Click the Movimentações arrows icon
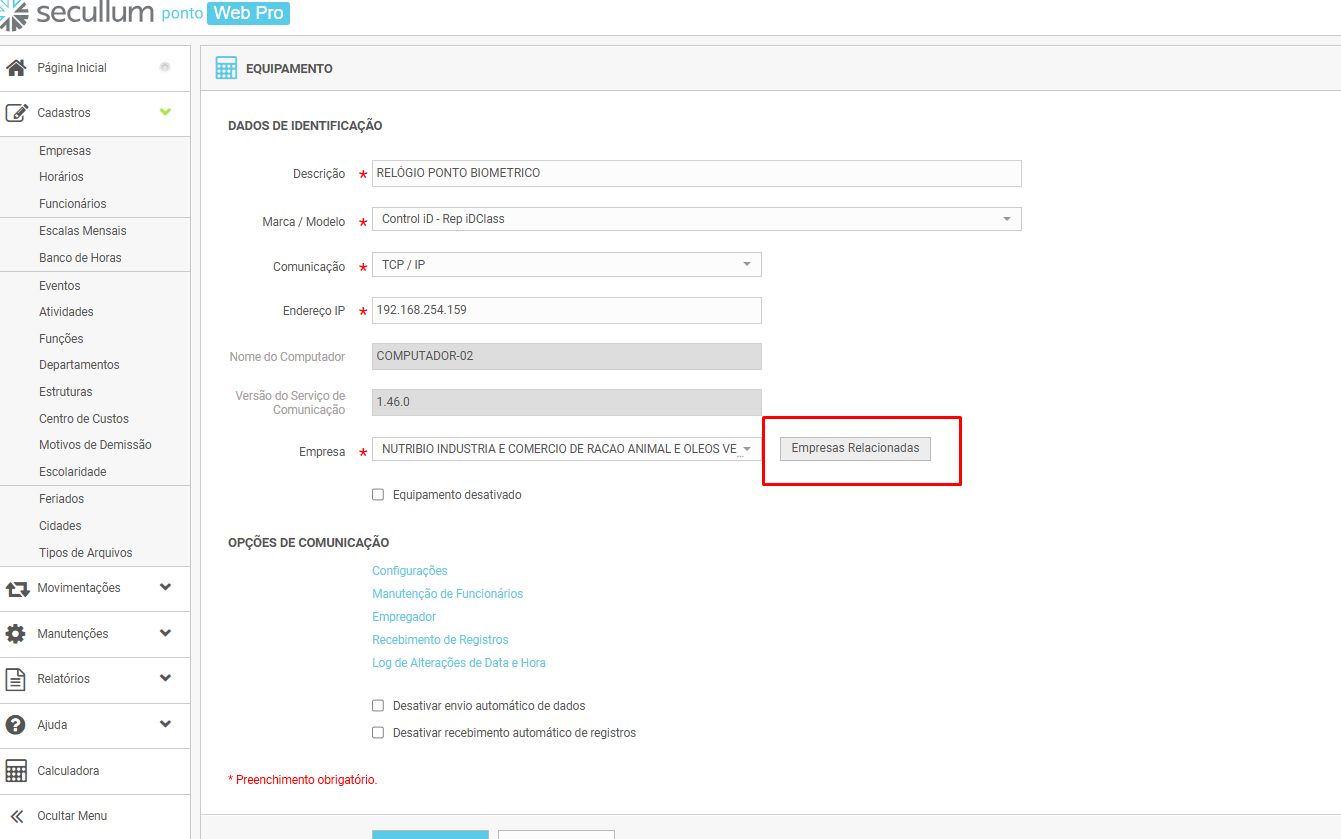This screenshot has height=839, width=1341. [16, 589]
